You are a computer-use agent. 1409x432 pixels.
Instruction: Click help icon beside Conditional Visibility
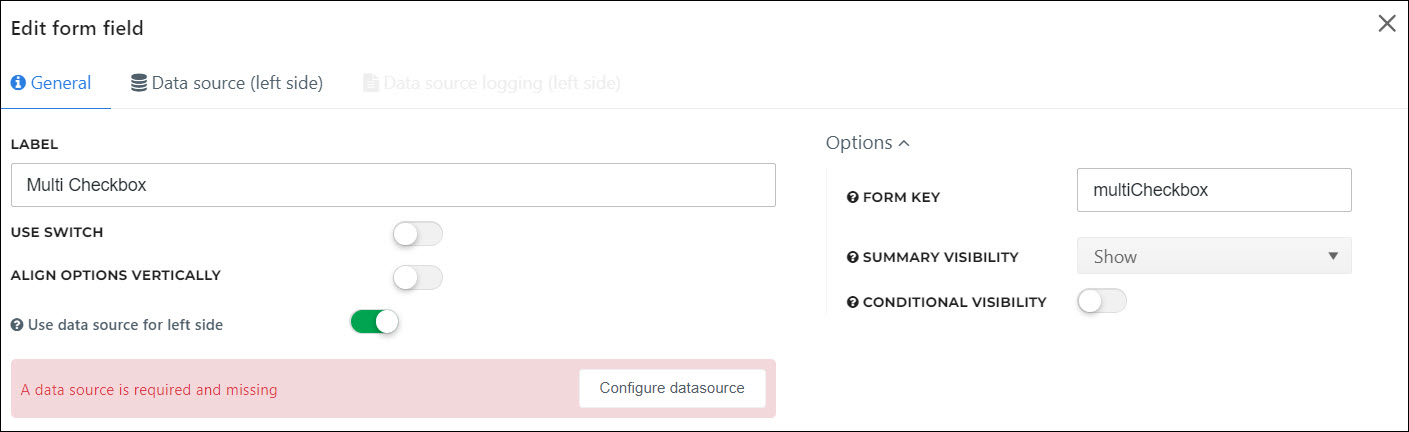853,302
